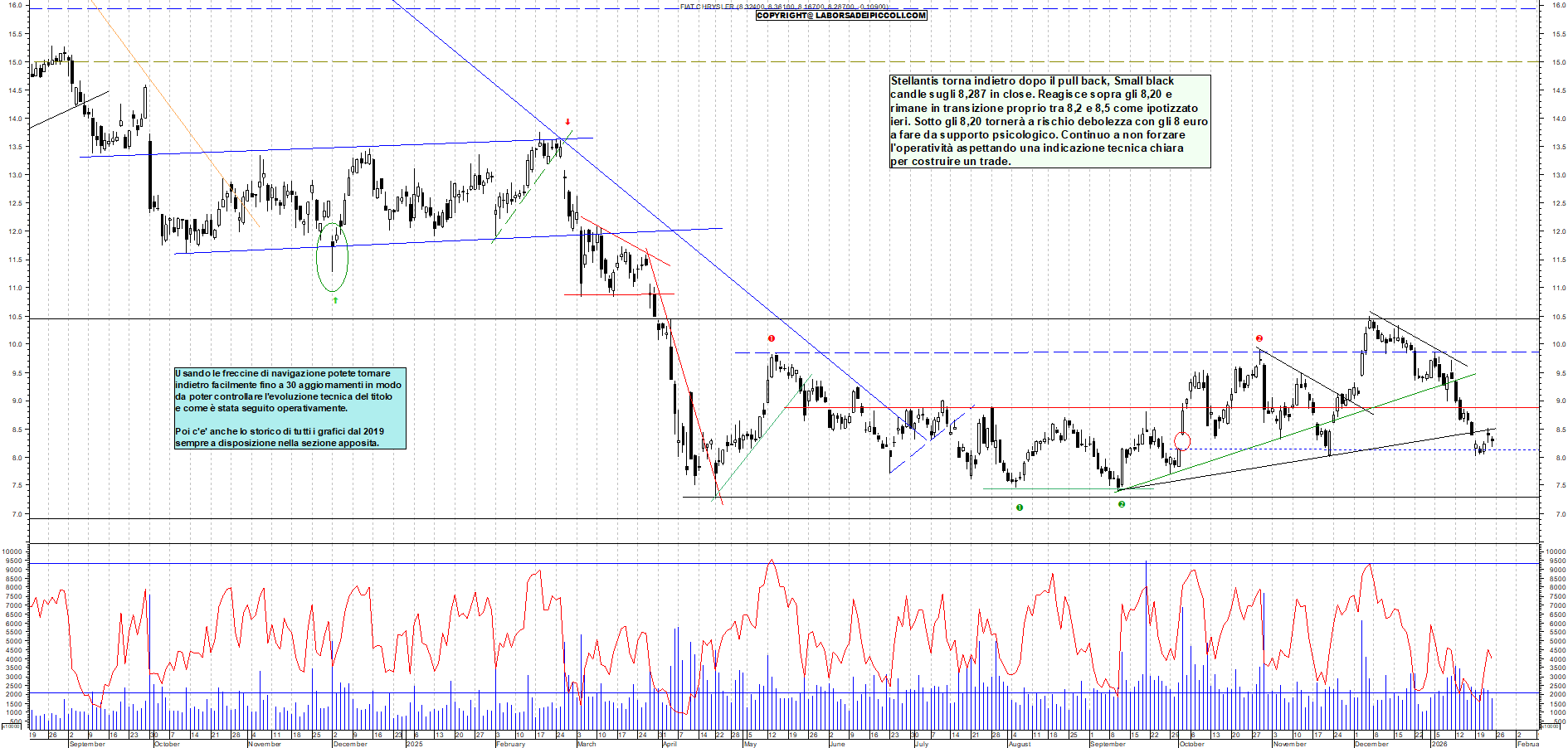This screenshot has width=1568, height=748.
Task: Click the small green up arrow below ellipse
Action: (335, 300)
